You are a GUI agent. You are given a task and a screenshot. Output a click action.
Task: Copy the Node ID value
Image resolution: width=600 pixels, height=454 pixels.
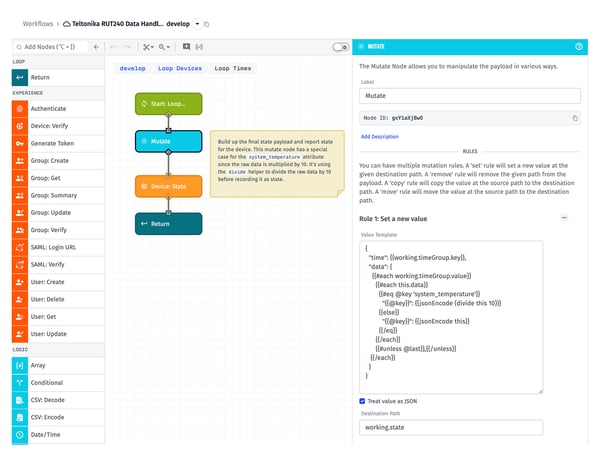click(x=575, y=118)
